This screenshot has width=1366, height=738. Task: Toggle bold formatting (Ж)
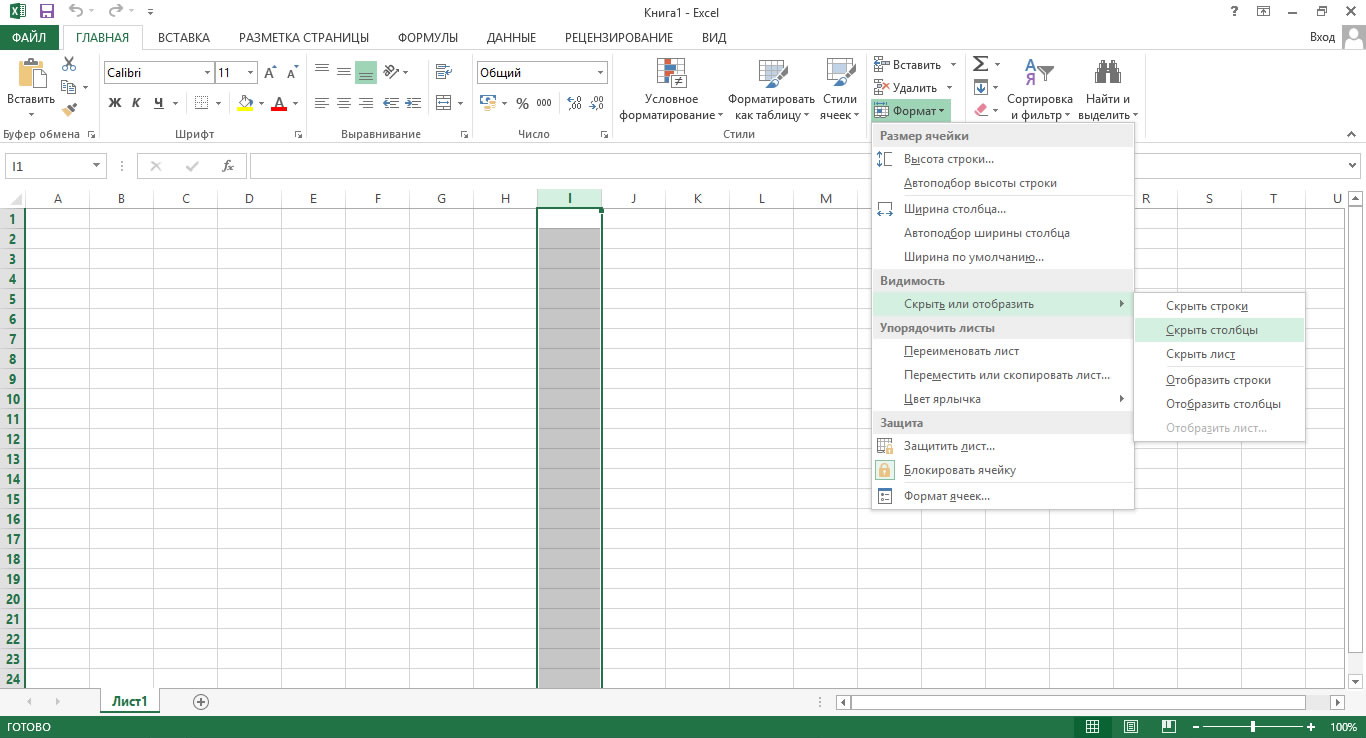tap(114, 103)
